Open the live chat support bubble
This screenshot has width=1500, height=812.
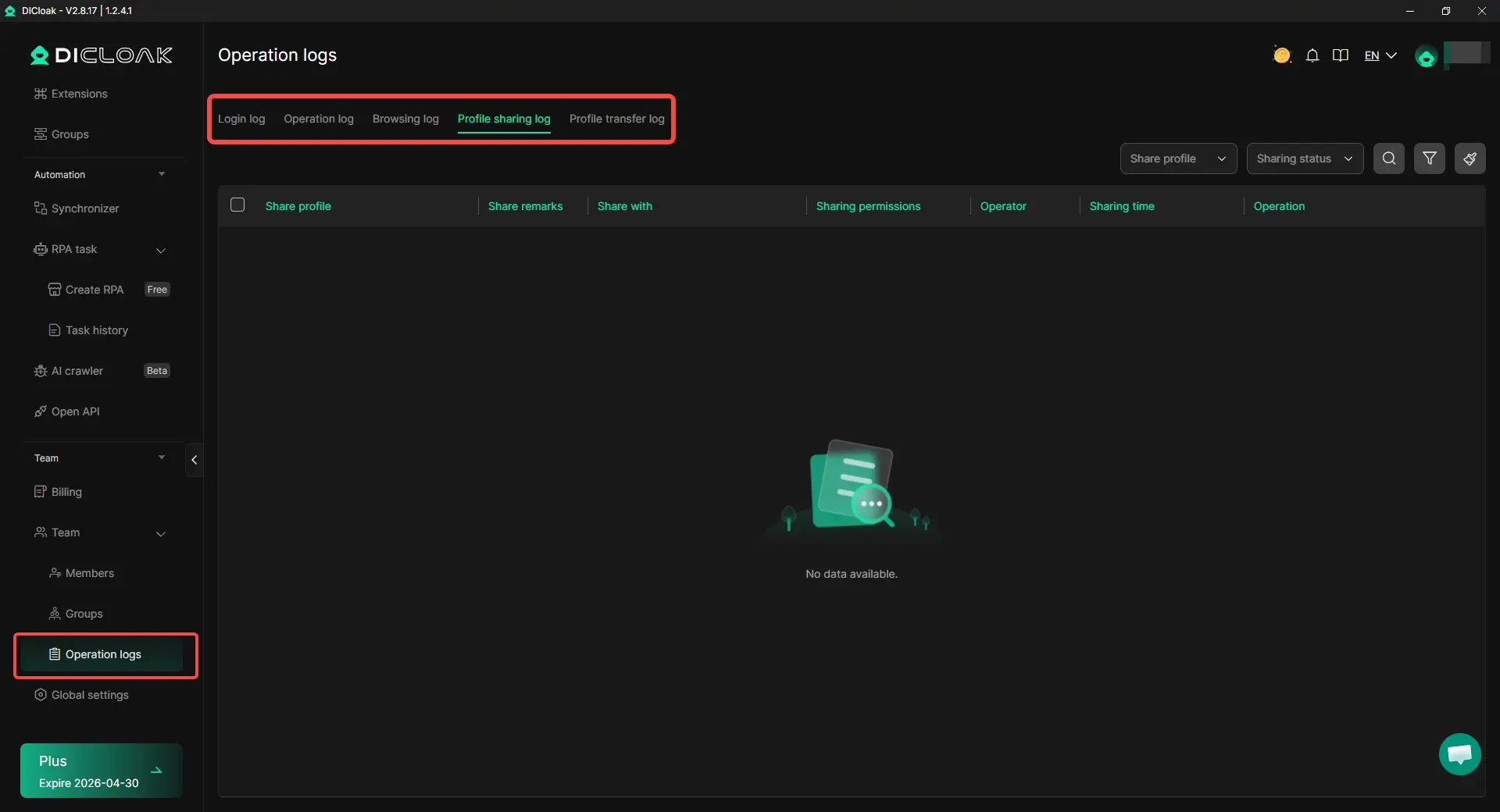pos(1459,754)
